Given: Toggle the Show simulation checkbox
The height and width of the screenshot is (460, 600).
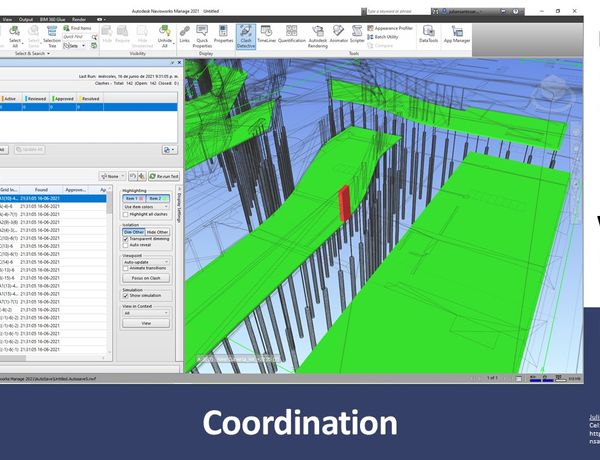Looking at the screenshot, I should [x=124, y=297].
